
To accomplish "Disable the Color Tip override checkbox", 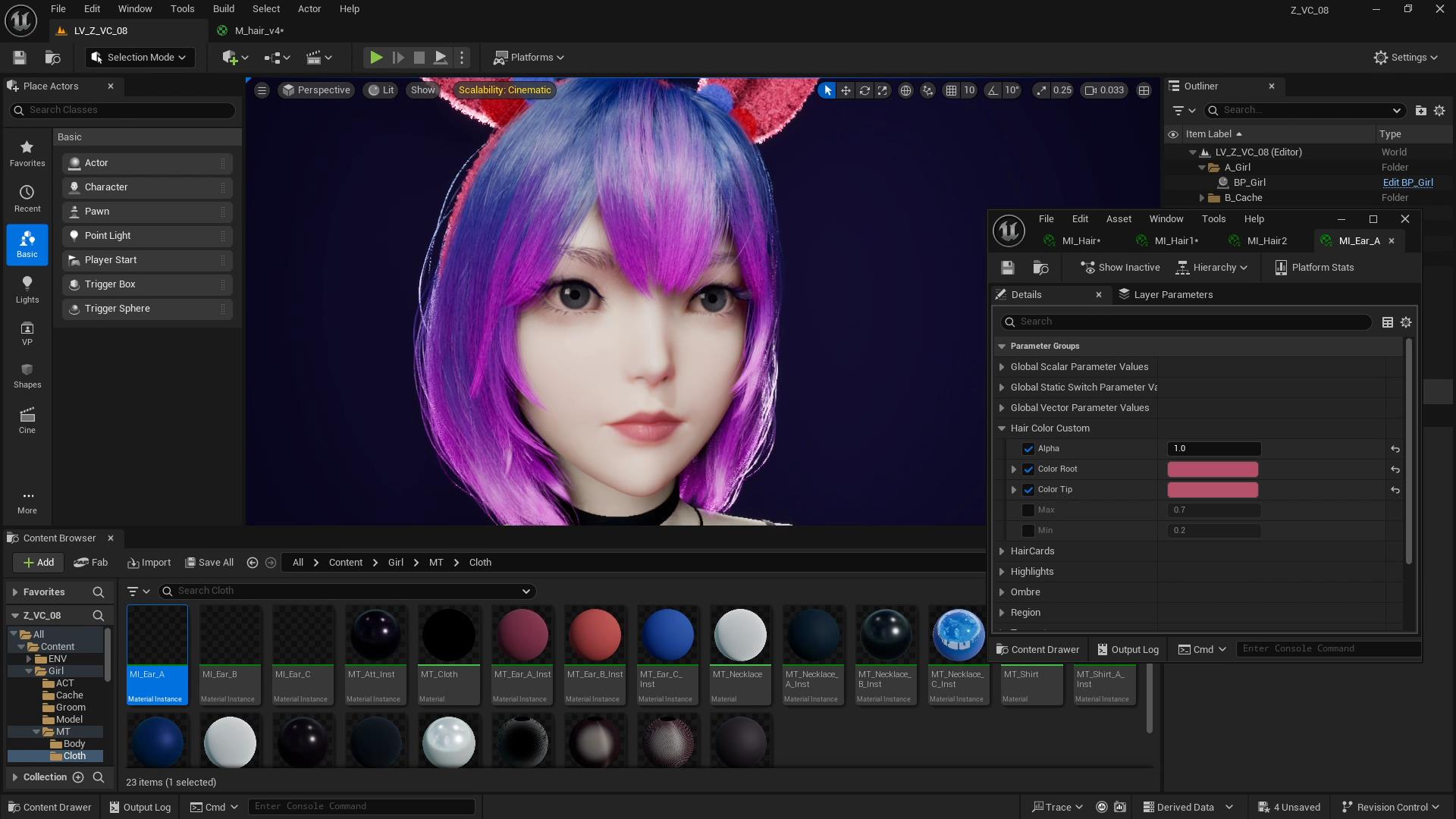I will point(1028,490).
